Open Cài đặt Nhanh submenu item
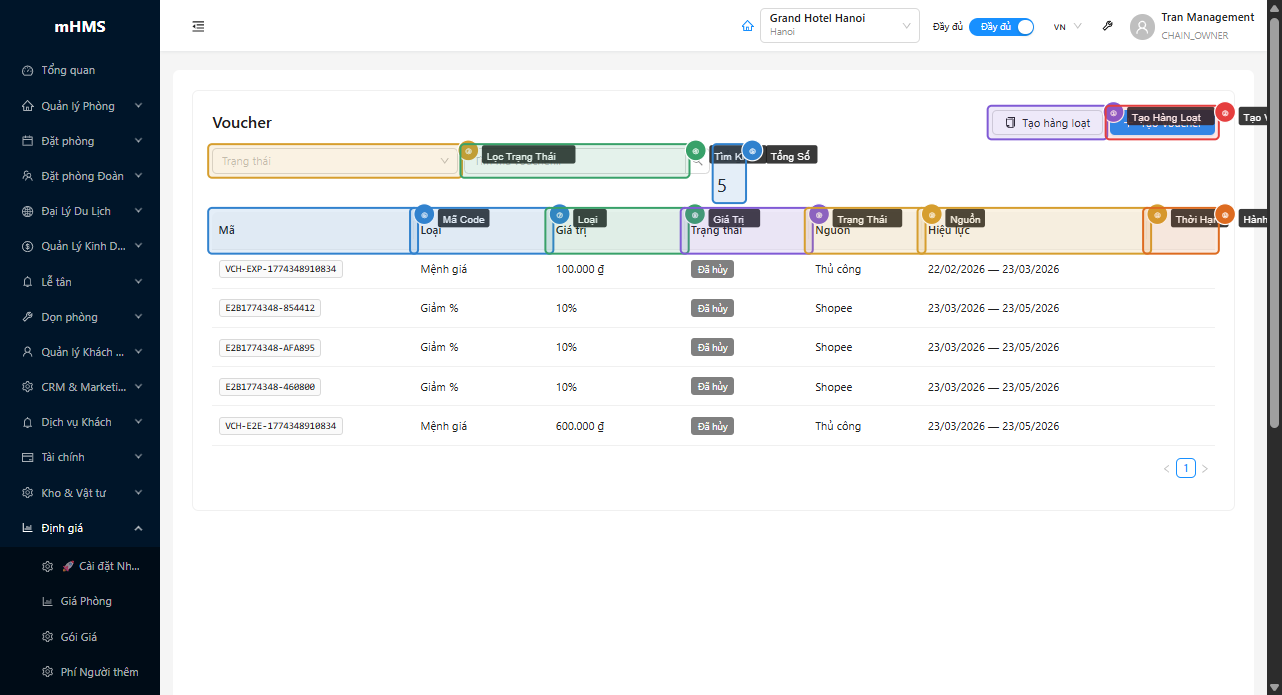The height and width of the screenshot is (695, 1282). [100, 566]
